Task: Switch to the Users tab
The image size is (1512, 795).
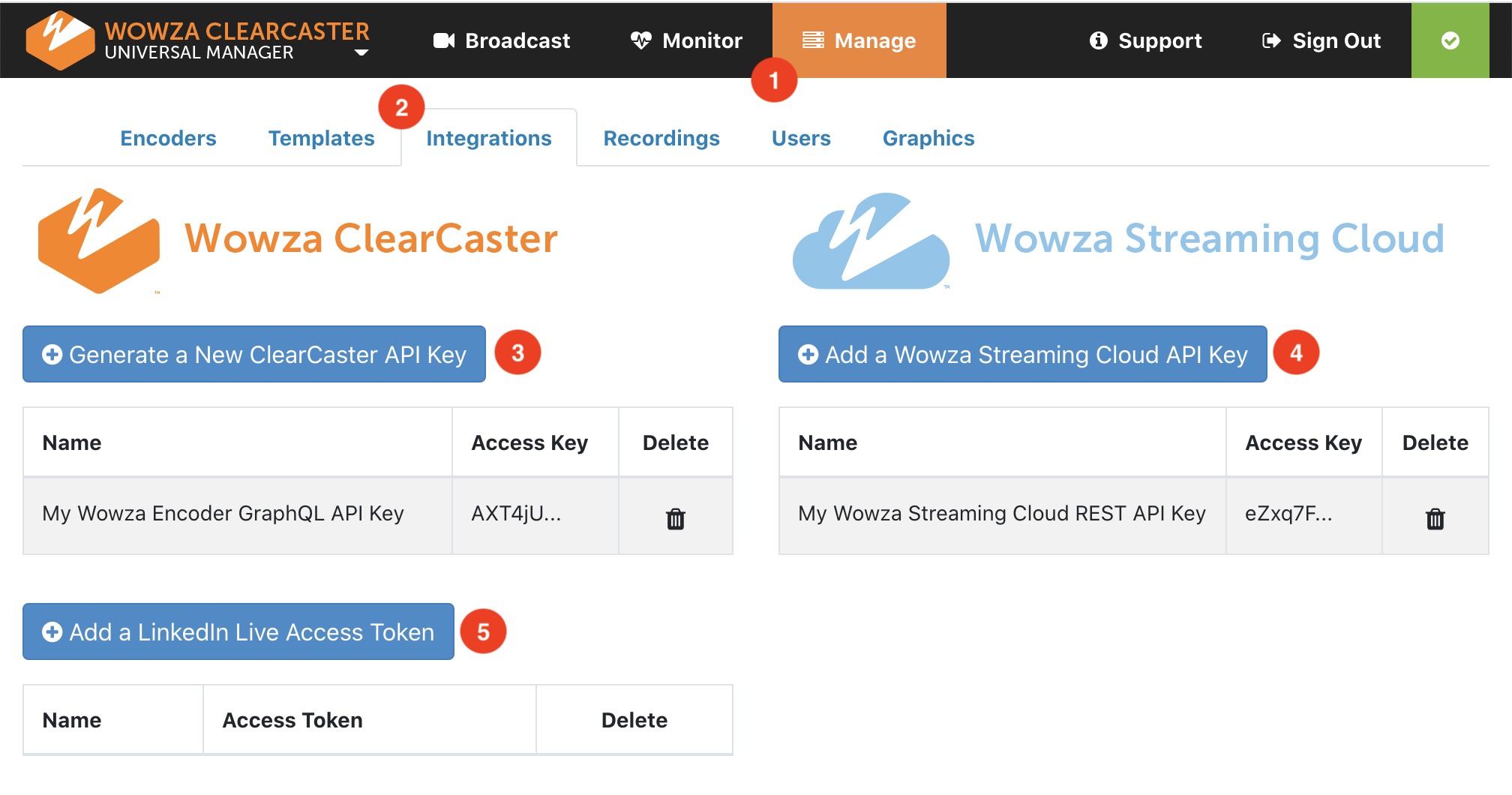Action: pyautogui.click(x=801, y=138)
